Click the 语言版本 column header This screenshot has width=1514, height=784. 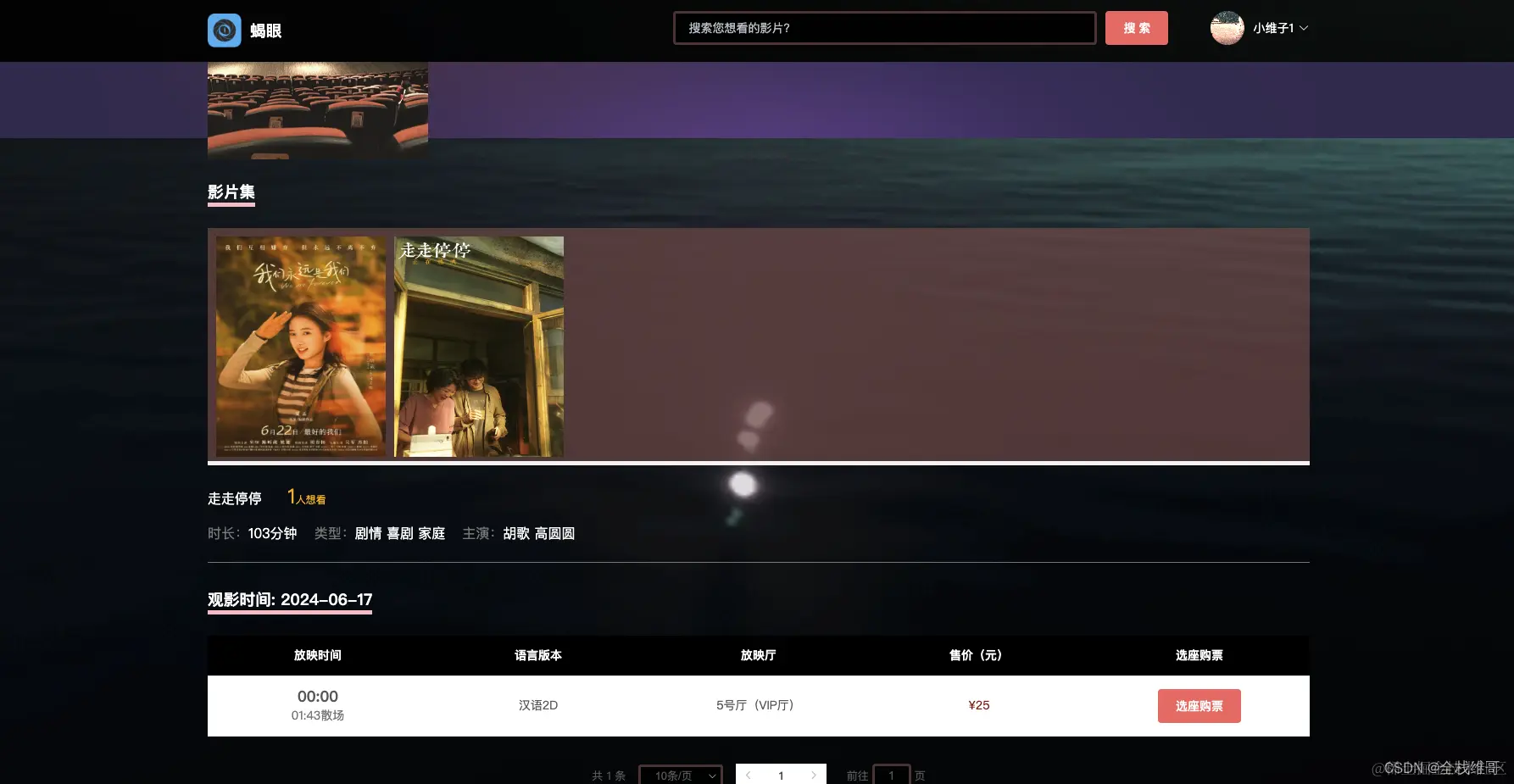pos(538,655)
